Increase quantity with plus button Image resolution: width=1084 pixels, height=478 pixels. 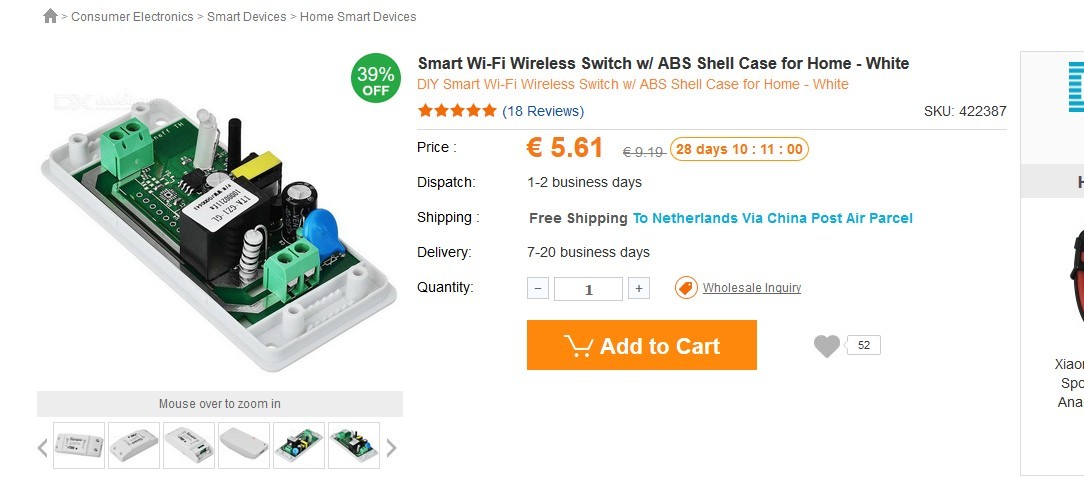pos(639,288)
